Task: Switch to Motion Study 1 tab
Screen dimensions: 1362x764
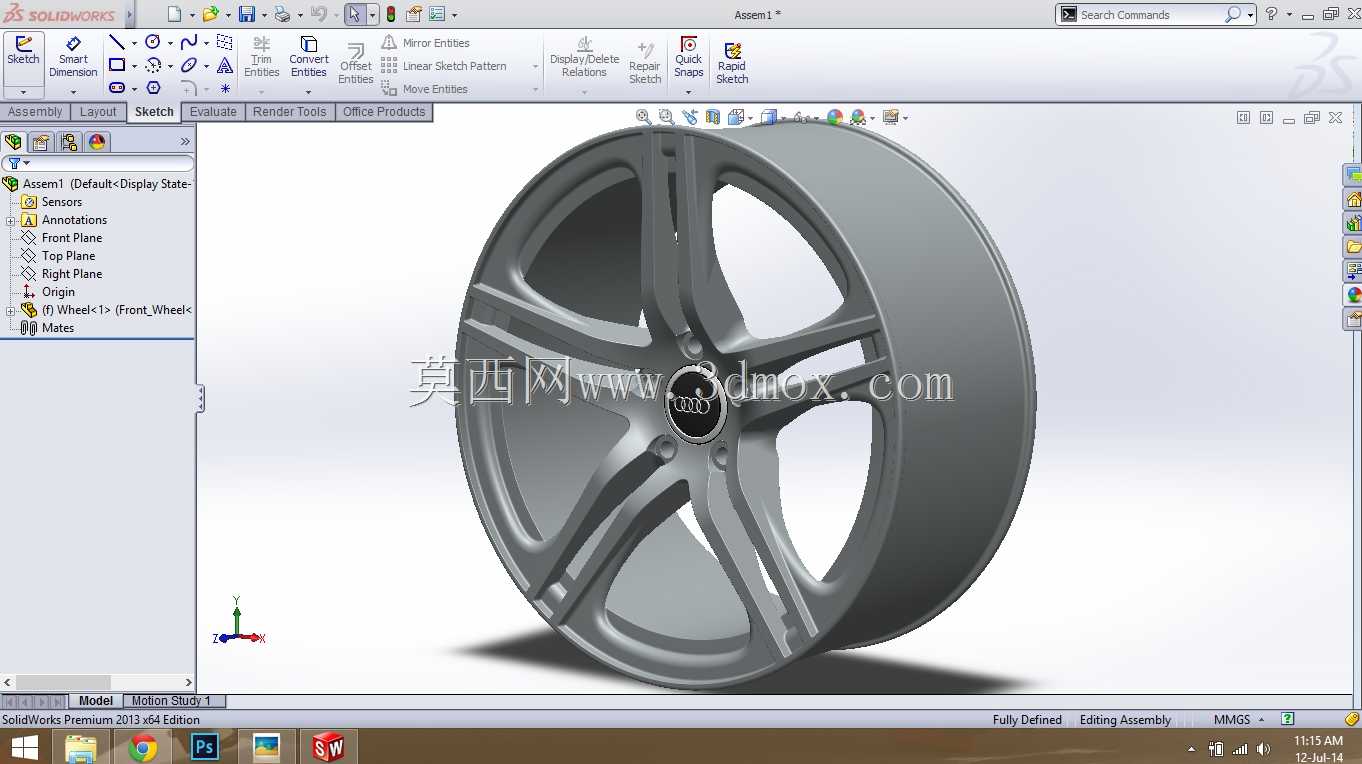Action: pyautogui.click(x=171, y=701)
